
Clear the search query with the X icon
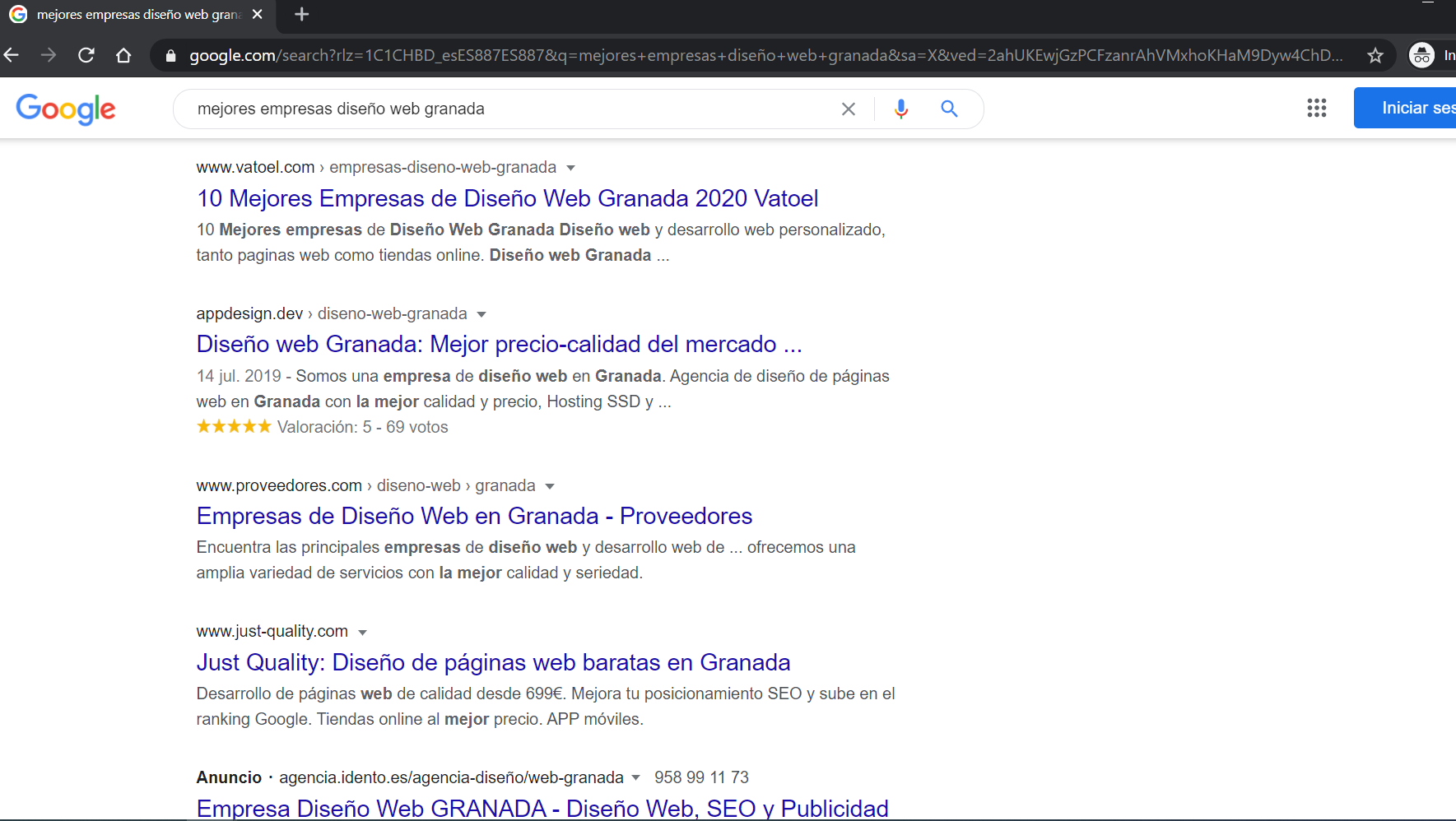pos(848,108)
